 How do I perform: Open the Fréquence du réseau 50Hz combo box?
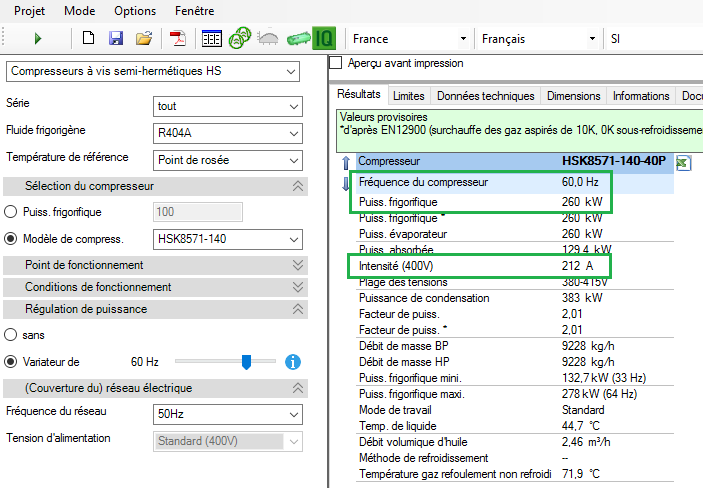tap(228, 414)
